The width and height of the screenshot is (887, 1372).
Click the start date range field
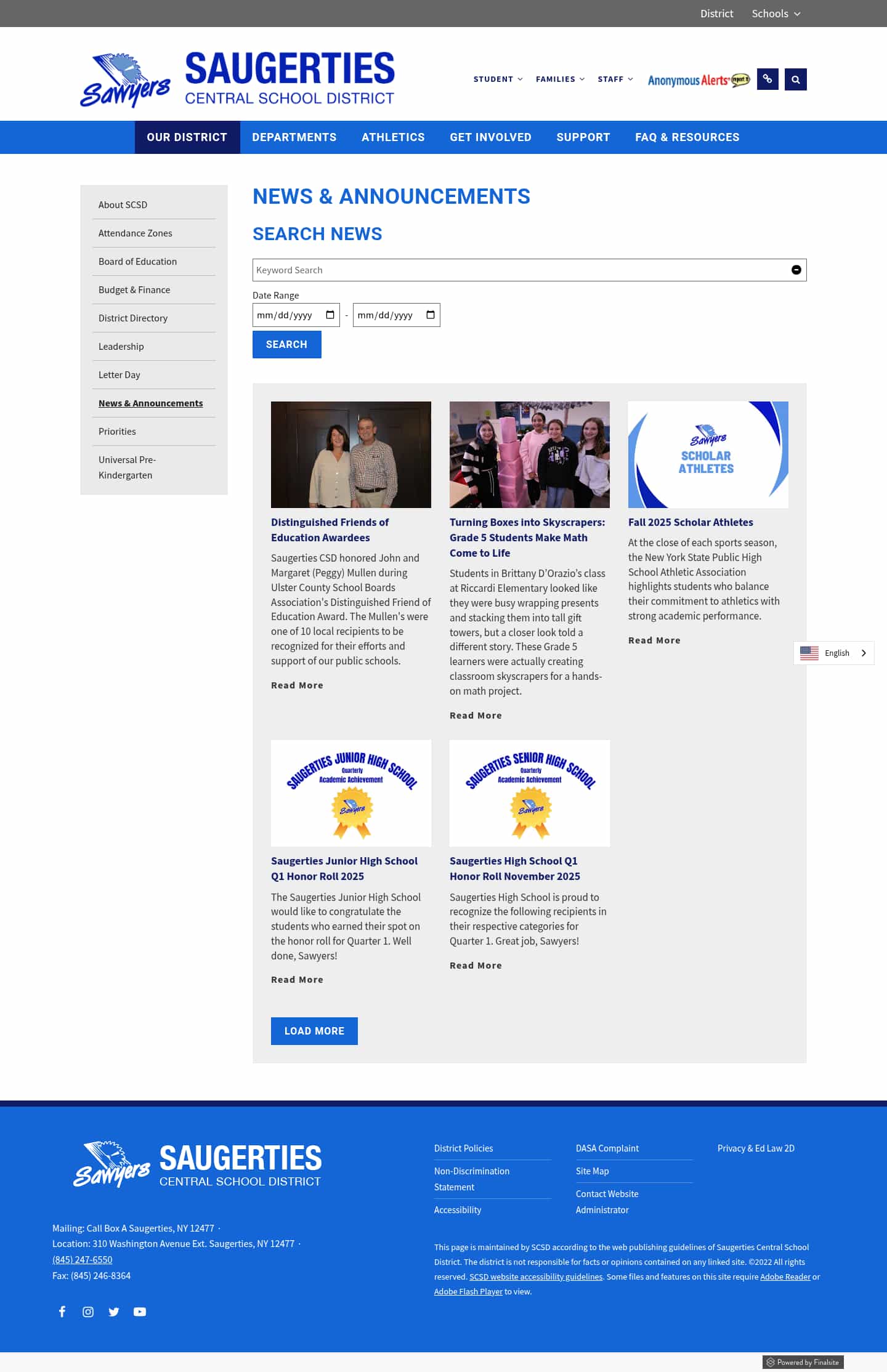(296, 315)
